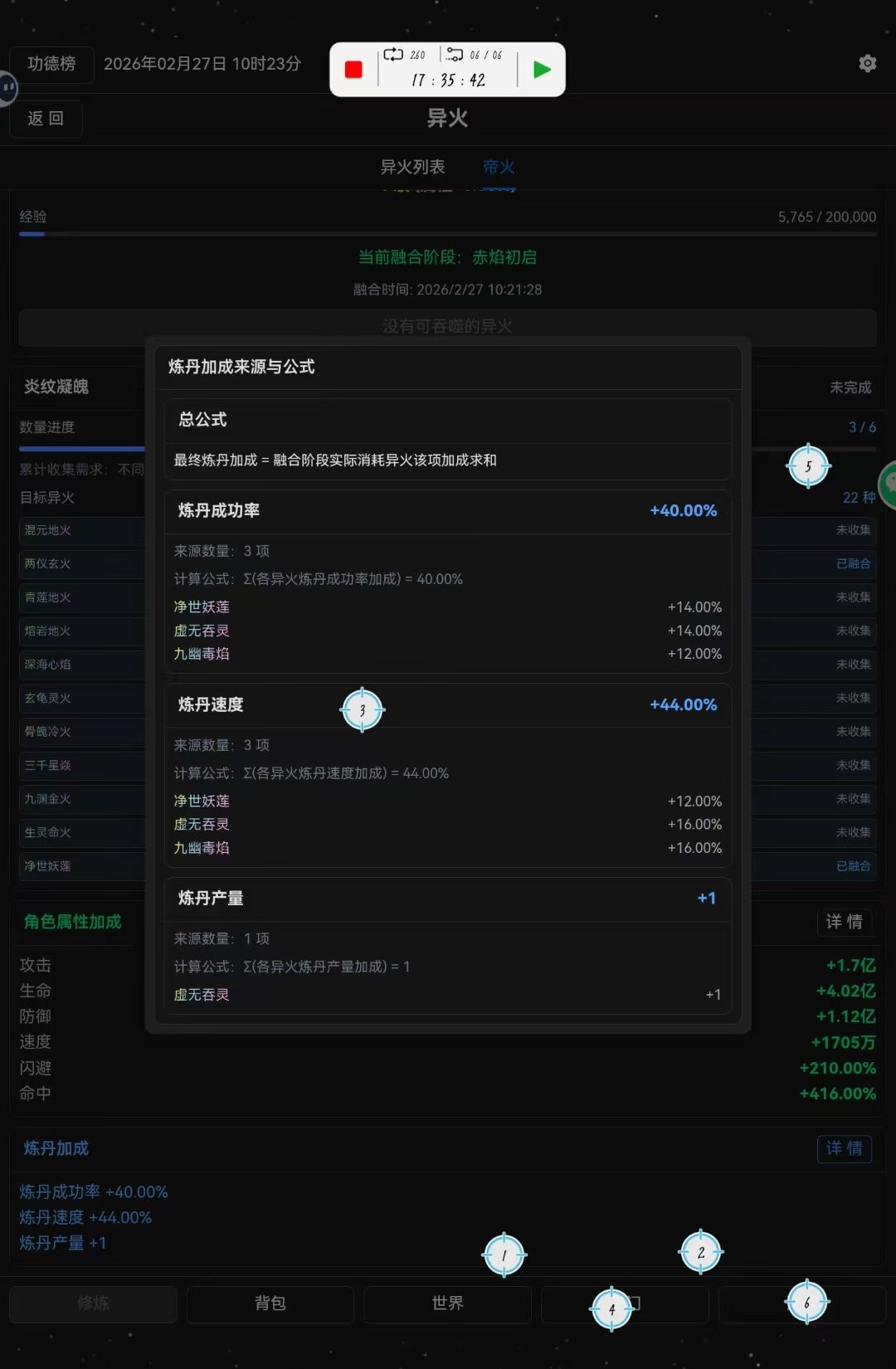Select 生灵命火 in target fire list

[48, 832]
